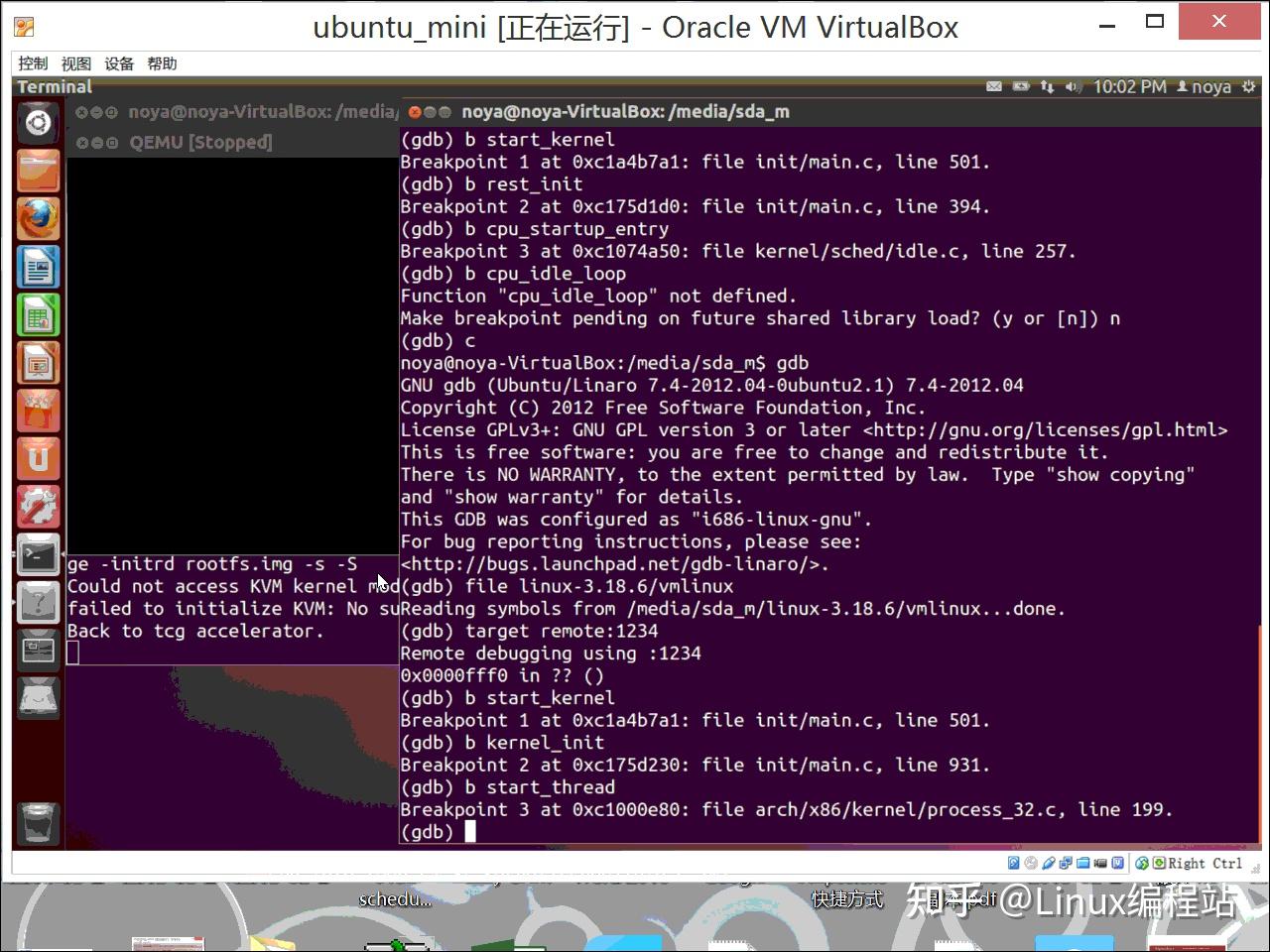1270x952 pixels.
Task: Open Firefox from the launcher
Action: 38,218
